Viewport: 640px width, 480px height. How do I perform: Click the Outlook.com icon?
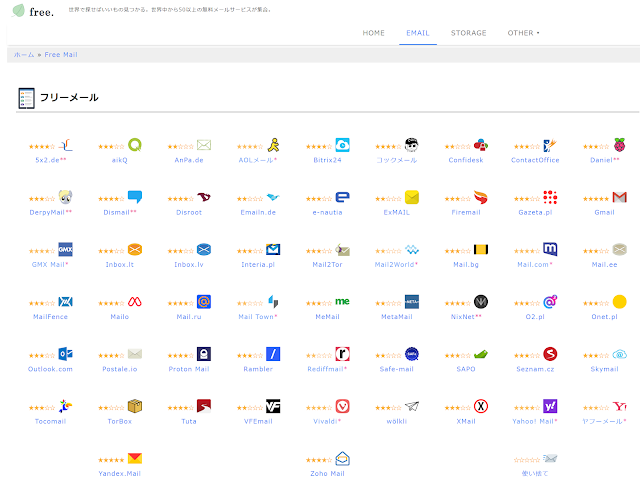[x=65, y=354]
